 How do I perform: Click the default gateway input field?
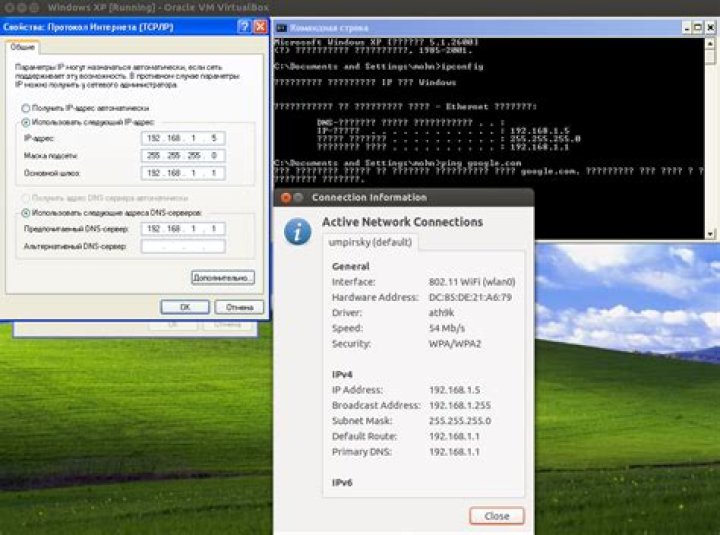click(x=183, y=173)
